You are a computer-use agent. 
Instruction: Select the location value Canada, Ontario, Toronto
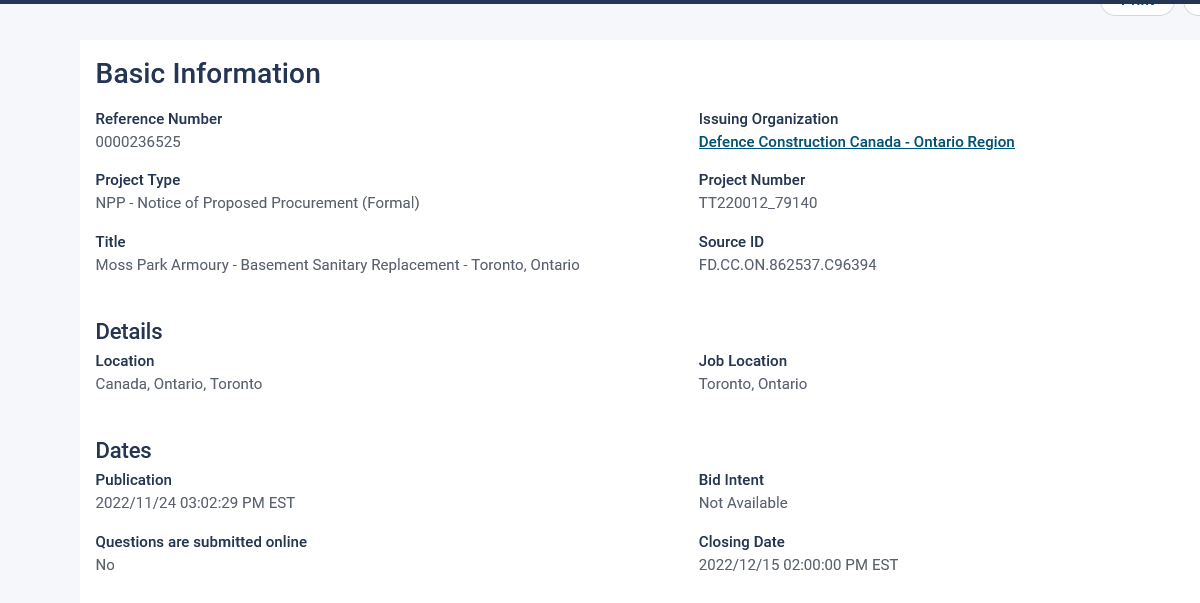click(x=179, y=384)
